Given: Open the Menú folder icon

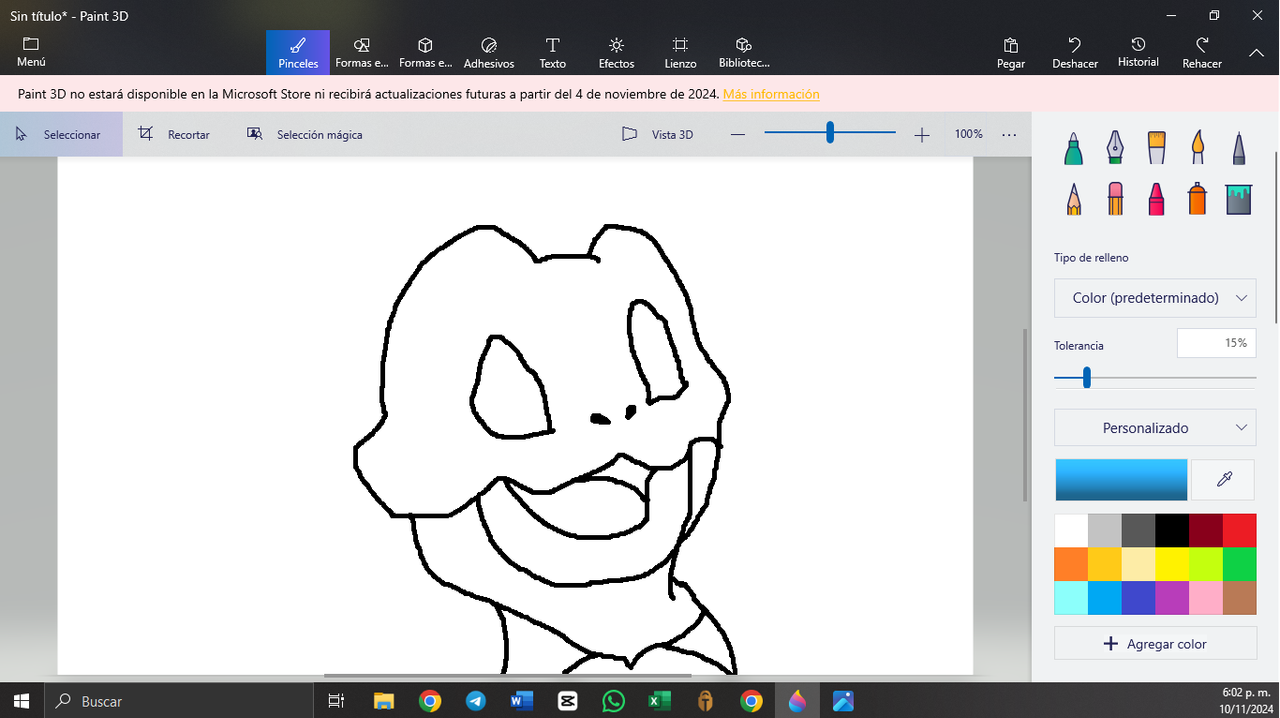Looking at the screenshot, I should point(31,44).
